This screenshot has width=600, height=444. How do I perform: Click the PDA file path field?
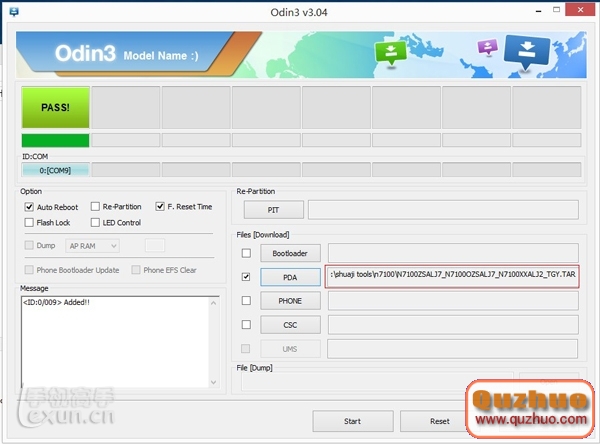point(452,276)
